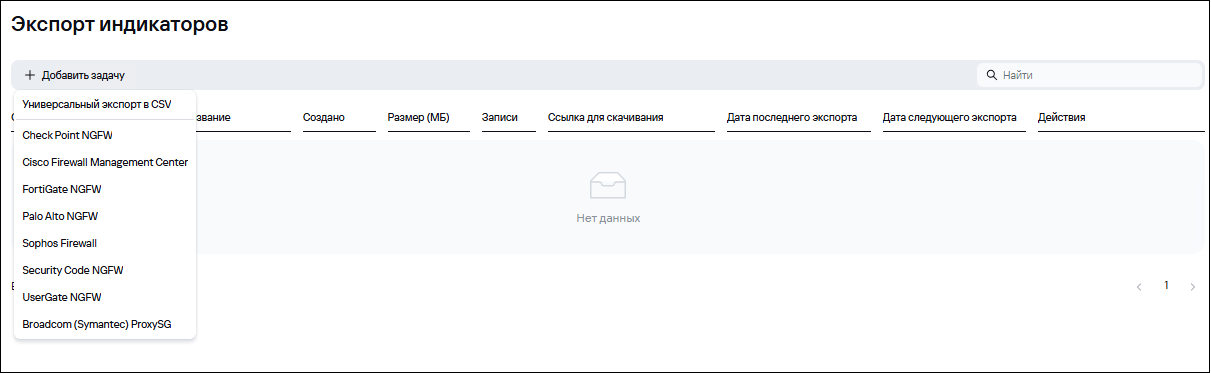The height and width of the screenshot is (374, 1211).
Task: Click the Записи column header
Action: pyautogui.click(x=500, y=118)
